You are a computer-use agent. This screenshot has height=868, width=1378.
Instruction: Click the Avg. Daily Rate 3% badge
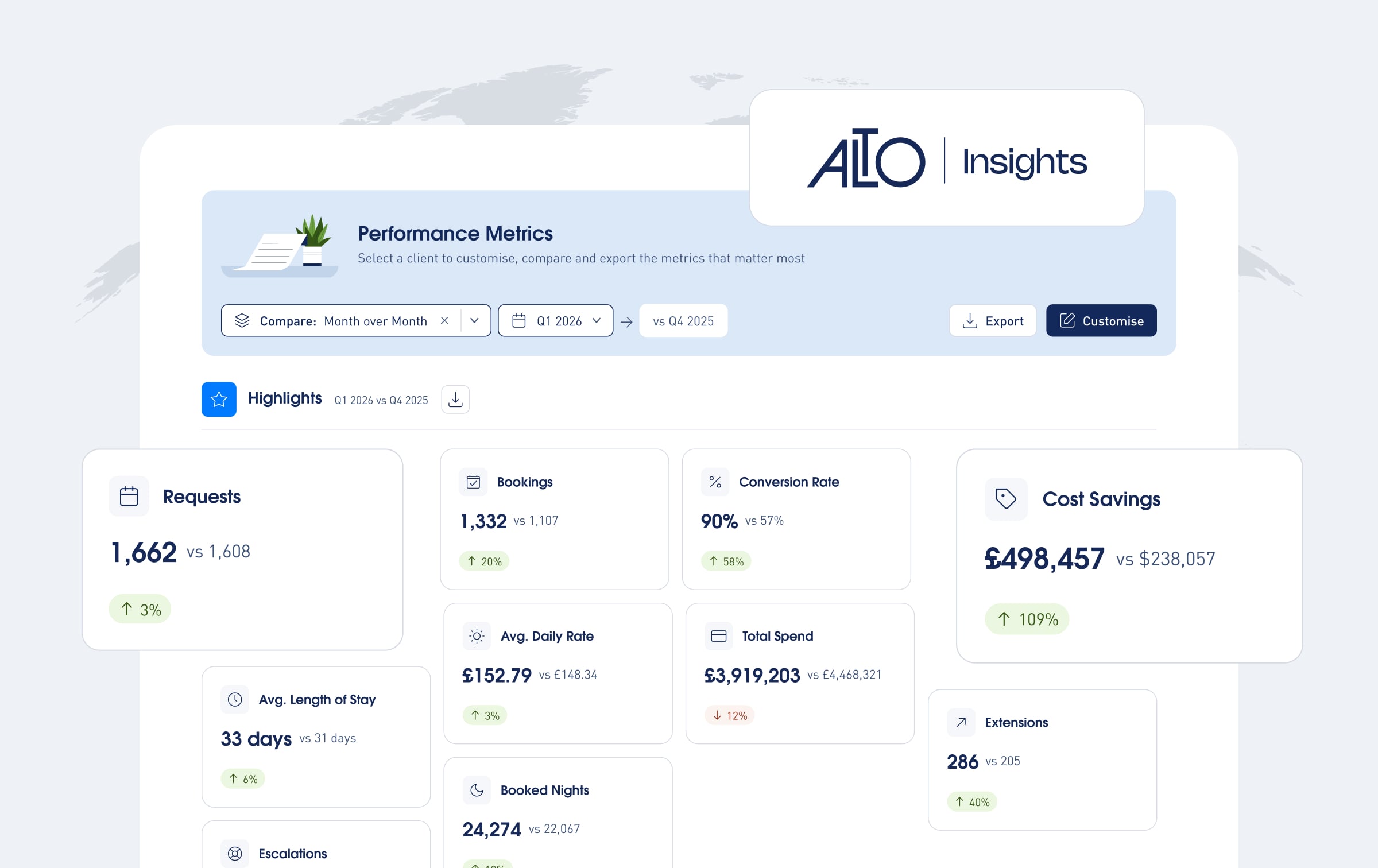point(485,715)
